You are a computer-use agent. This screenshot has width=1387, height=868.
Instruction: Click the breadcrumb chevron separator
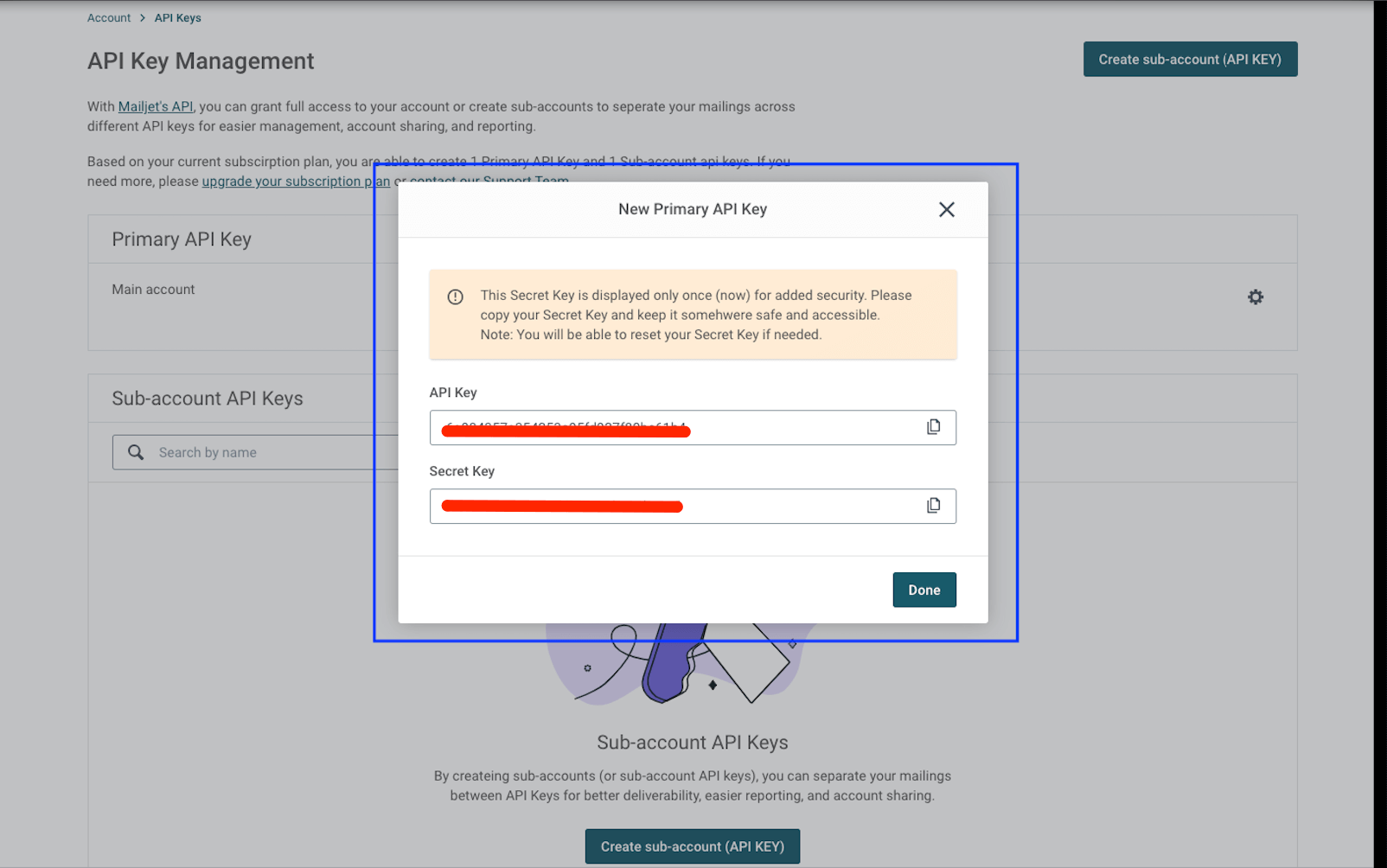point(143,18)
